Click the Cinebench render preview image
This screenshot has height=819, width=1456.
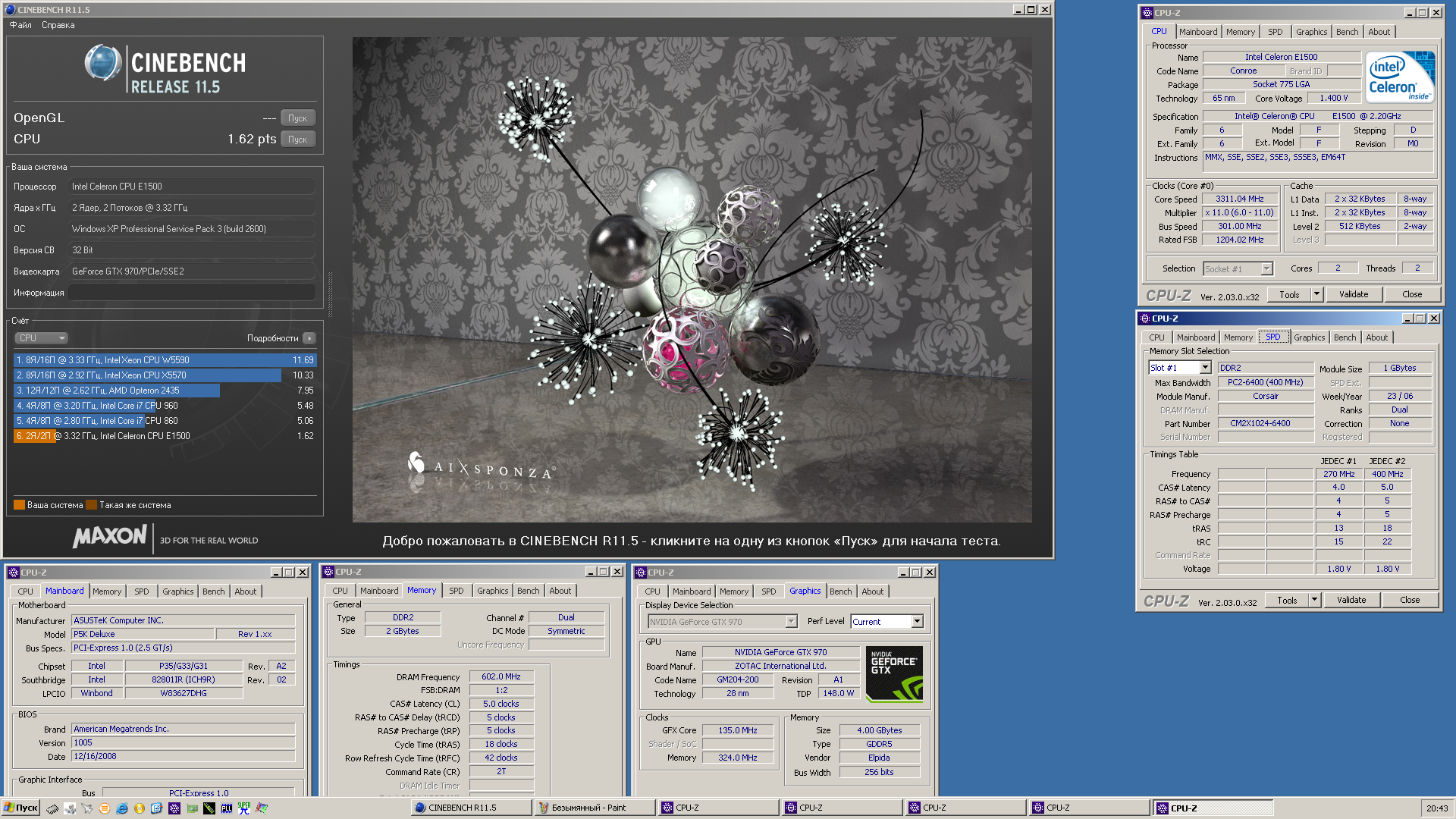pos(692,280)
